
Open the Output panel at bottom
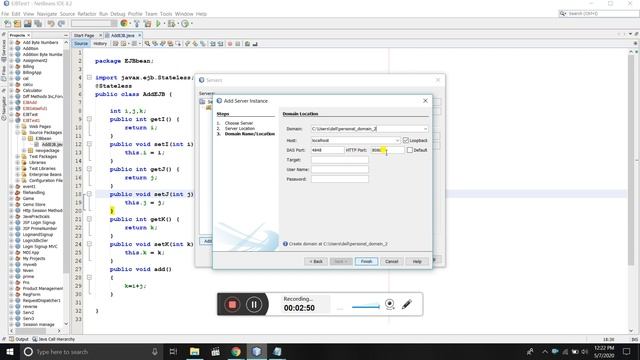(x=19, y=339)
